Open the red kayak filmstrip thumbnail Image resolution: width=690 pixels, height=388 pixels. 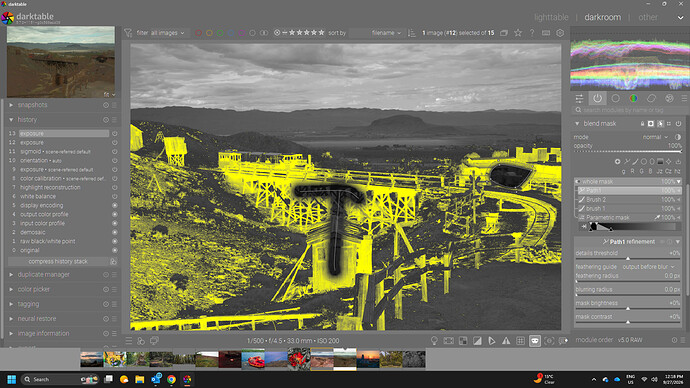coord(253,359)
